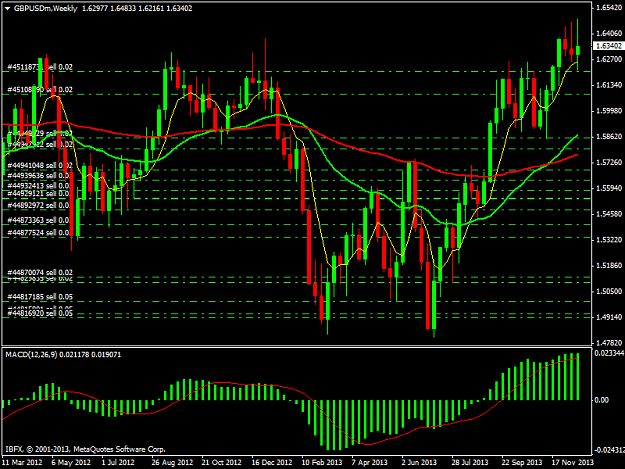
Task: Click the 7 Apr 2013 date label
Action: 369,463
